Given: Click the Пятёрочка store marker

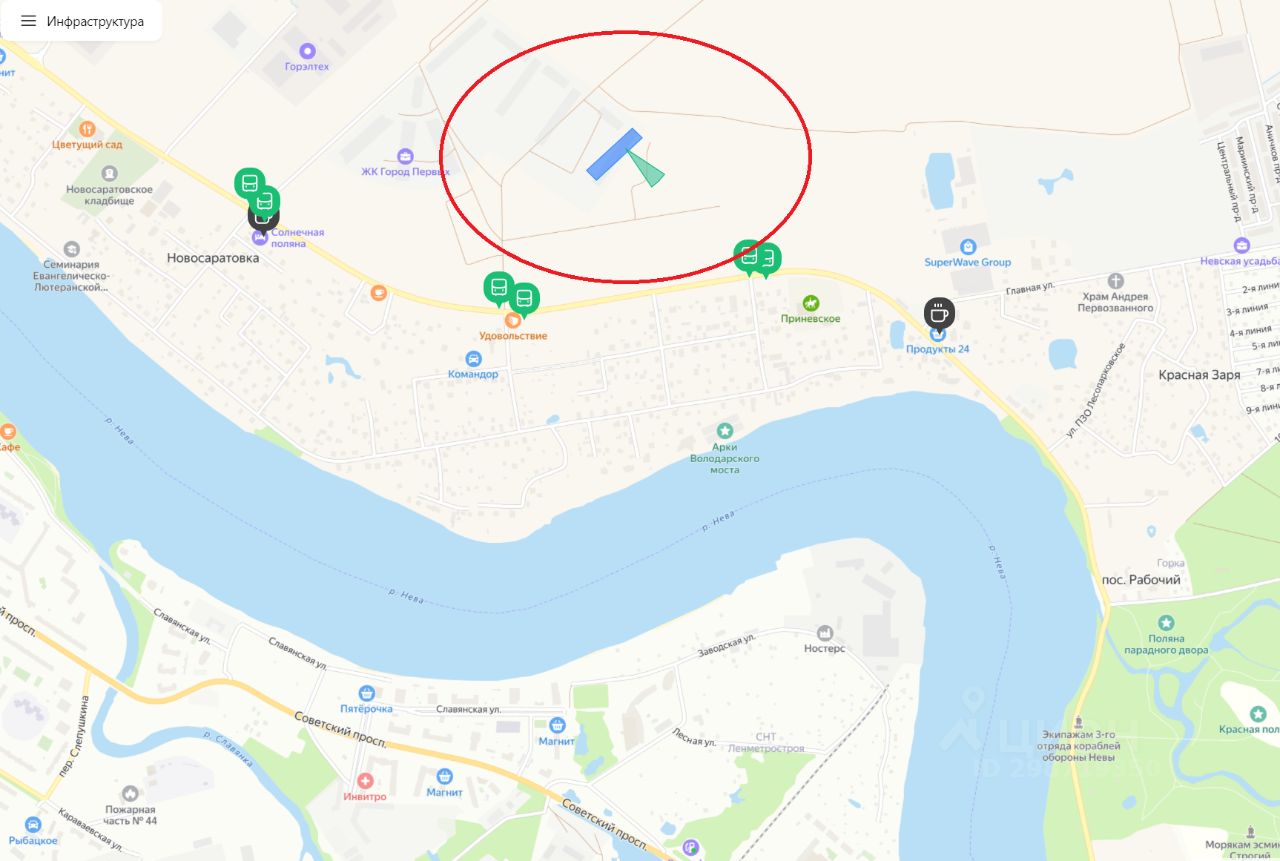Looking at the screenshot, I should (366, 692).
